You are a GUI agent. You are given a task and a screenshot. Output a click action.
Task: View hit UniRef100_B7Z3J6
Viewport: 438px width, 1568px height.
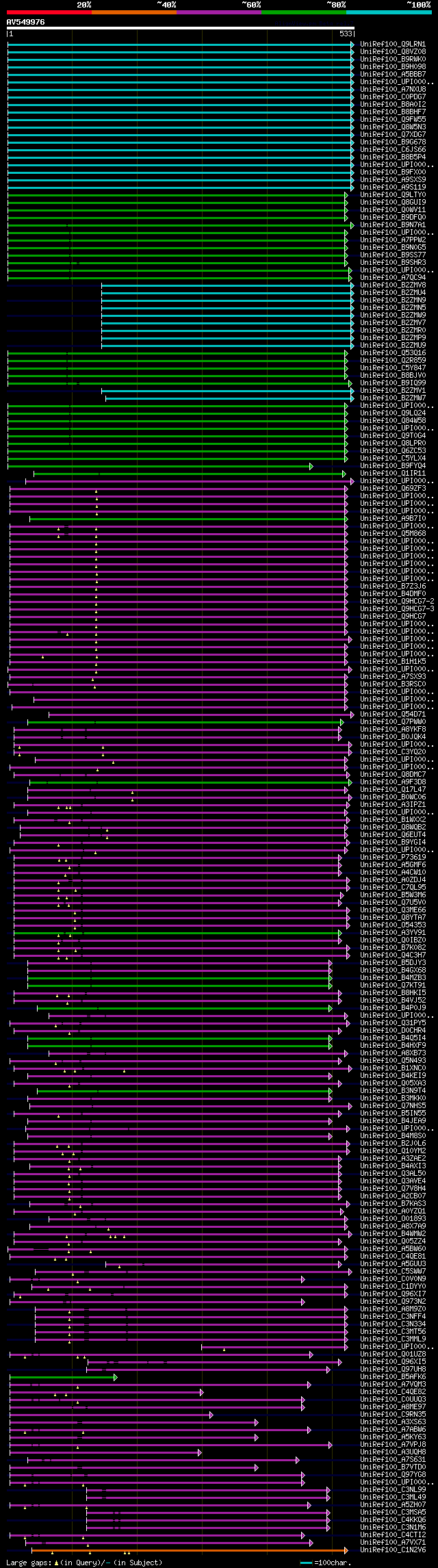[393, 587]
